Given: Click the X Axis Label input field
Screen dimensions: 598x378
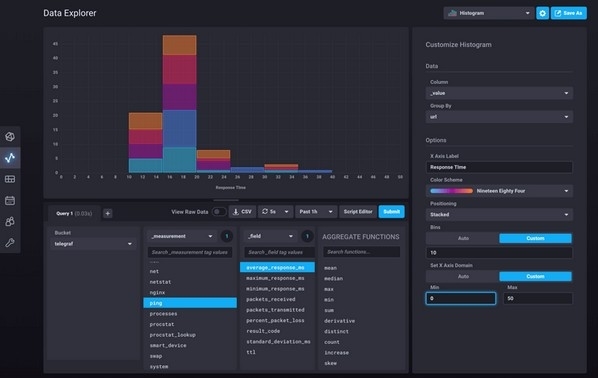Looking at the screenshot, I should pyautogui.click(x=499, y=167).
